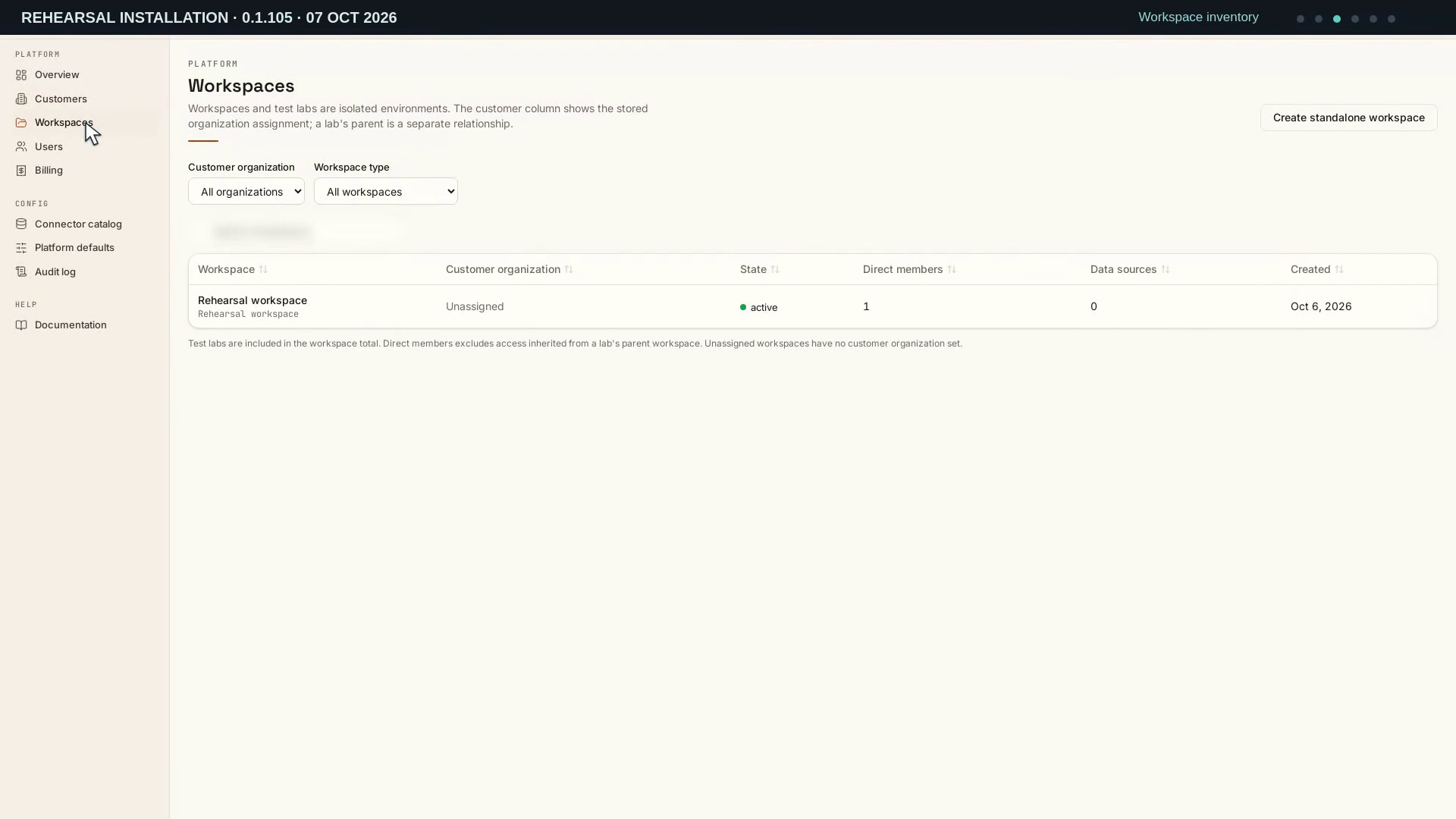The width and height of the screenshot is (1456, 819).
Task: Click the Documentation book icon
Action: point(21,325)
